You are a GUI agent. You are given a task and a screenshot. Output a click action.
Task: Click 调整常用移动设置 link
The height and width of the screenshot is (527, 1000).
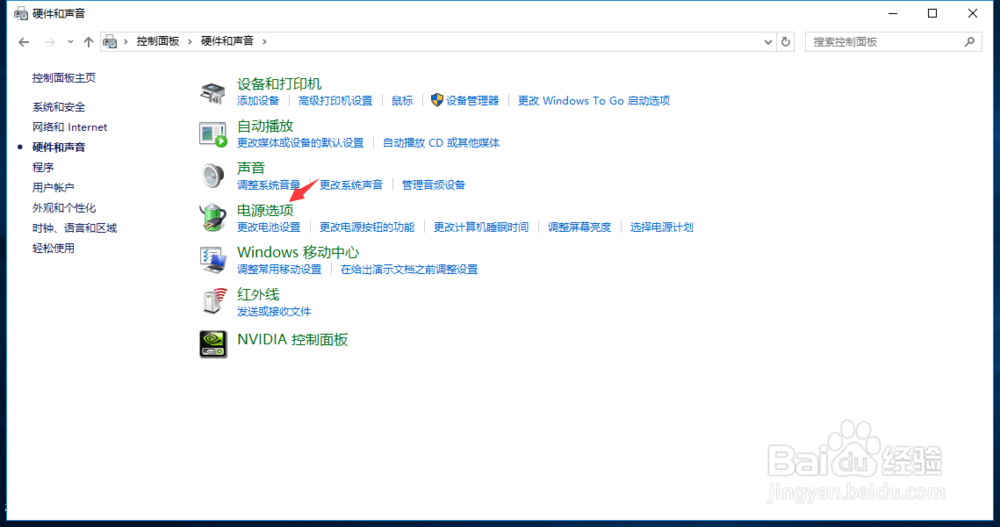pos(279,269)
